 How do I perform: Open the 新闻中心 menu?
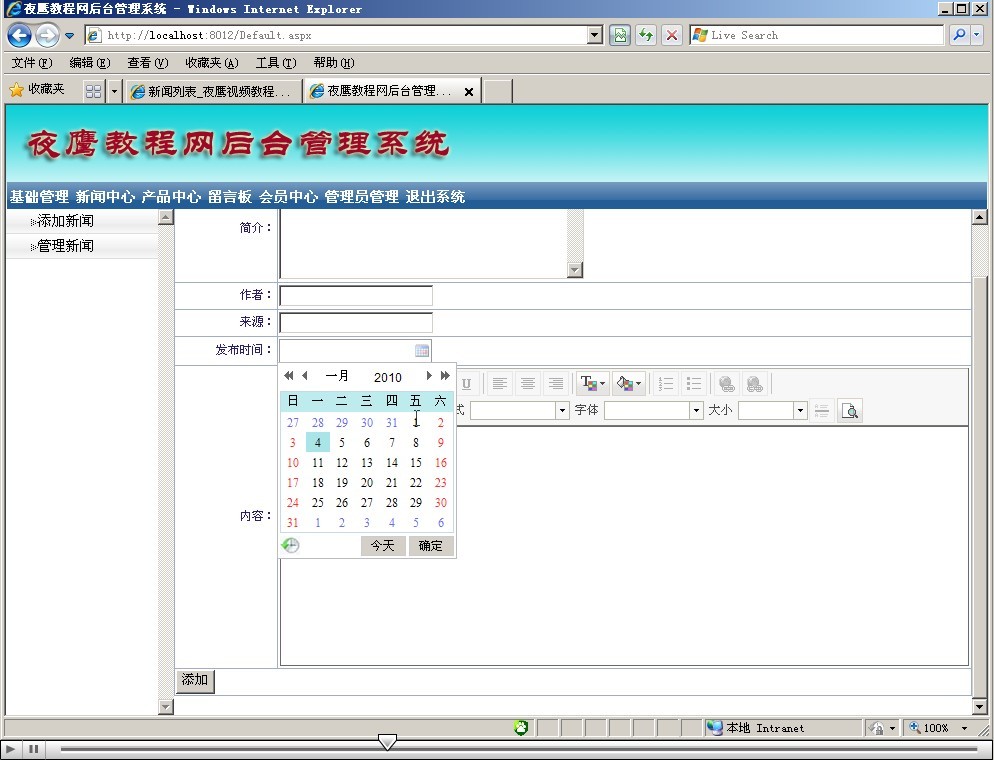click(x=105, y=197)
